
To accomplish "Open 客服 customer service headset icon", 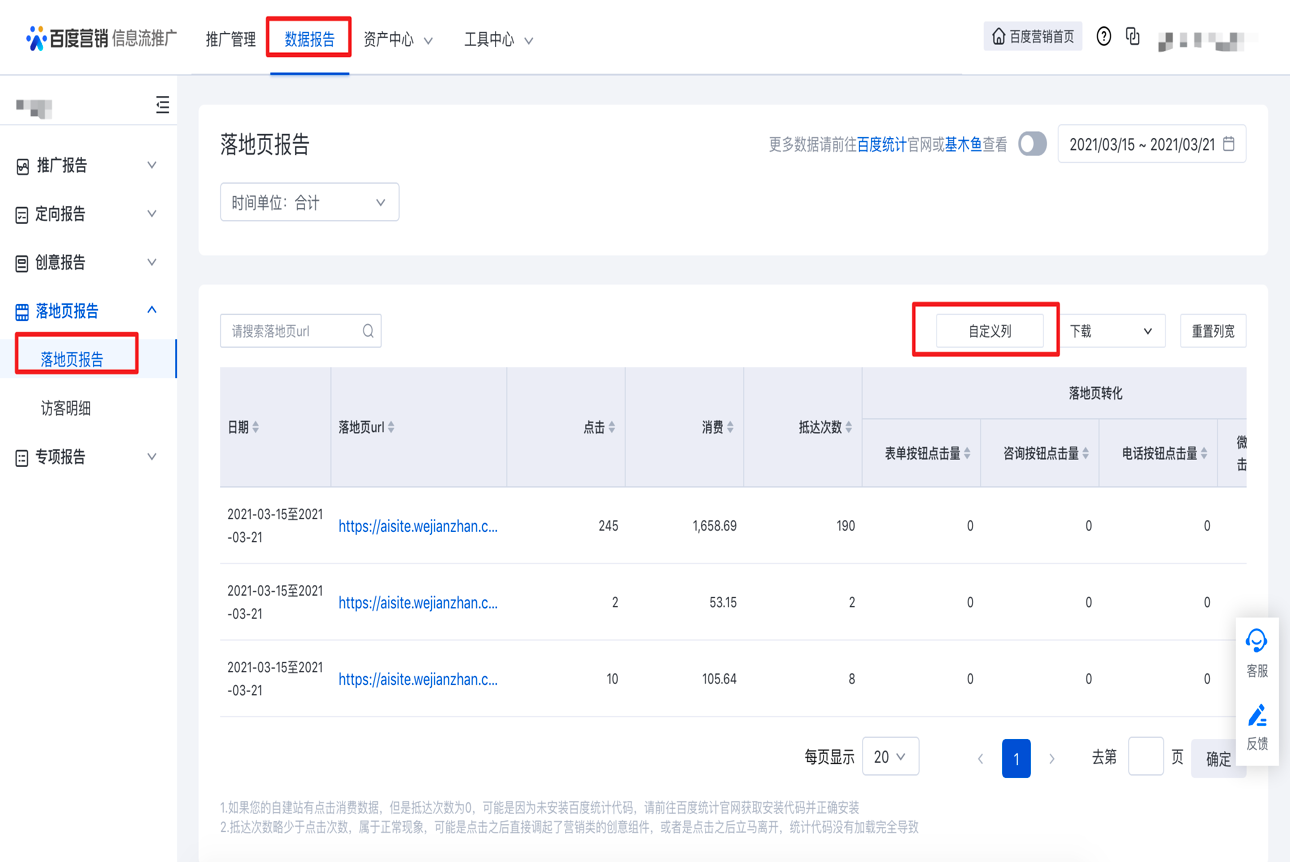I will (1257, 641).
